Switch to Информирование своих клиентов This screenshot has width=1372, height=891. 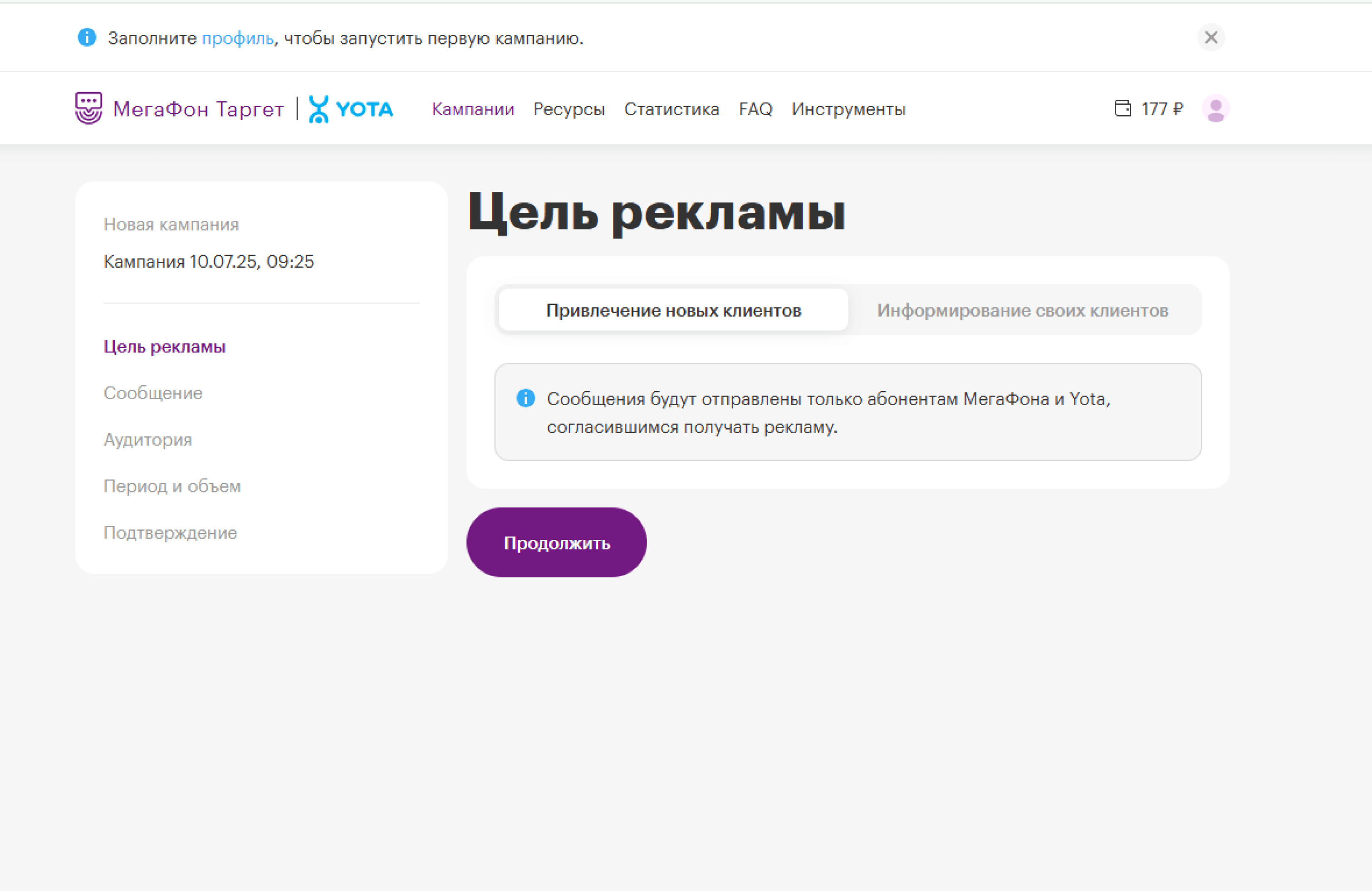(1023, 309)
